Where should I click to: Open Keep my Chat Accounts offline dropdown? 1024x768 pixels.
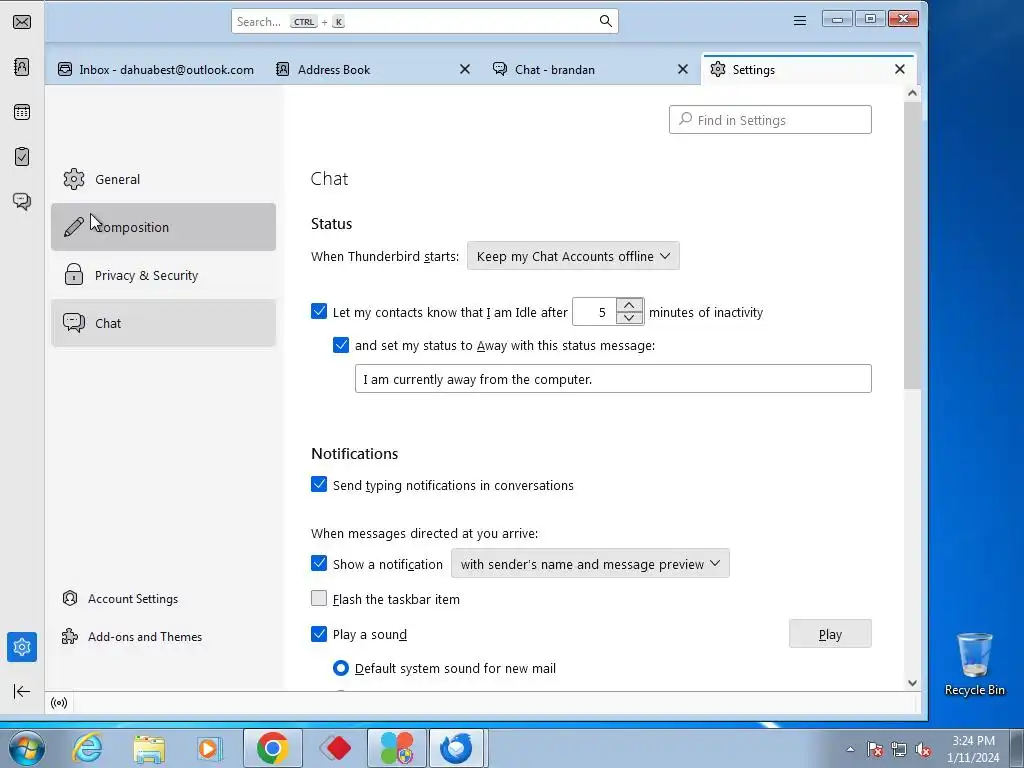click(573, 256)
